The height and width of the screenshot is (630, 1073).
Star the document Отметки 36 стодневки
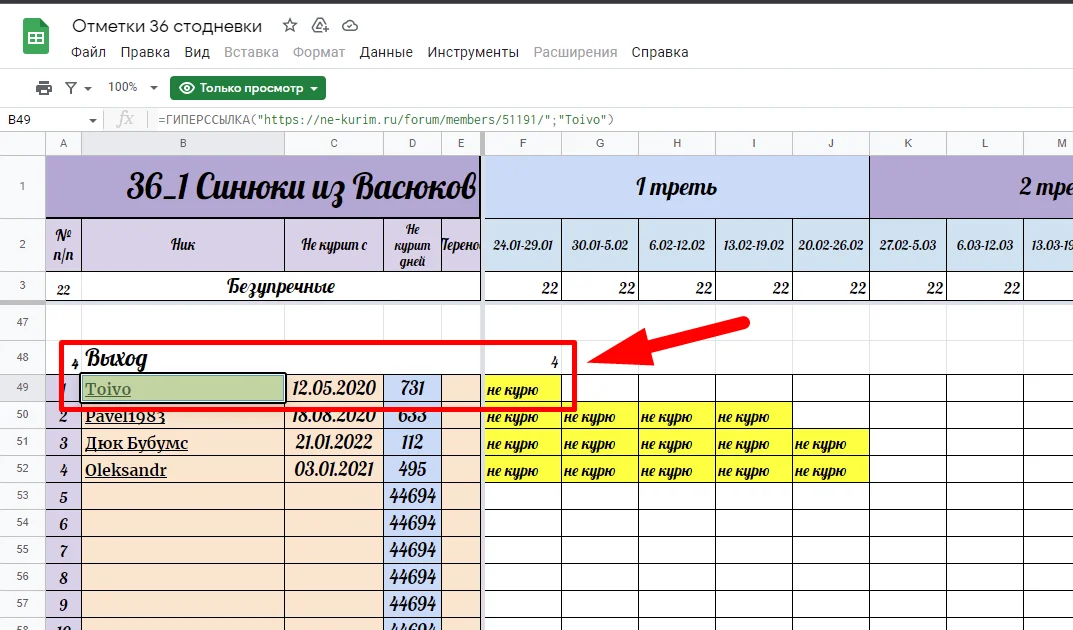click(289, 25)
